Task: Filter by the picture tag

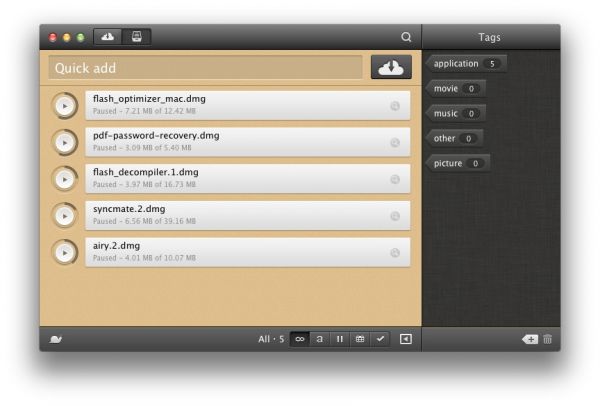Action: (458, 163)
